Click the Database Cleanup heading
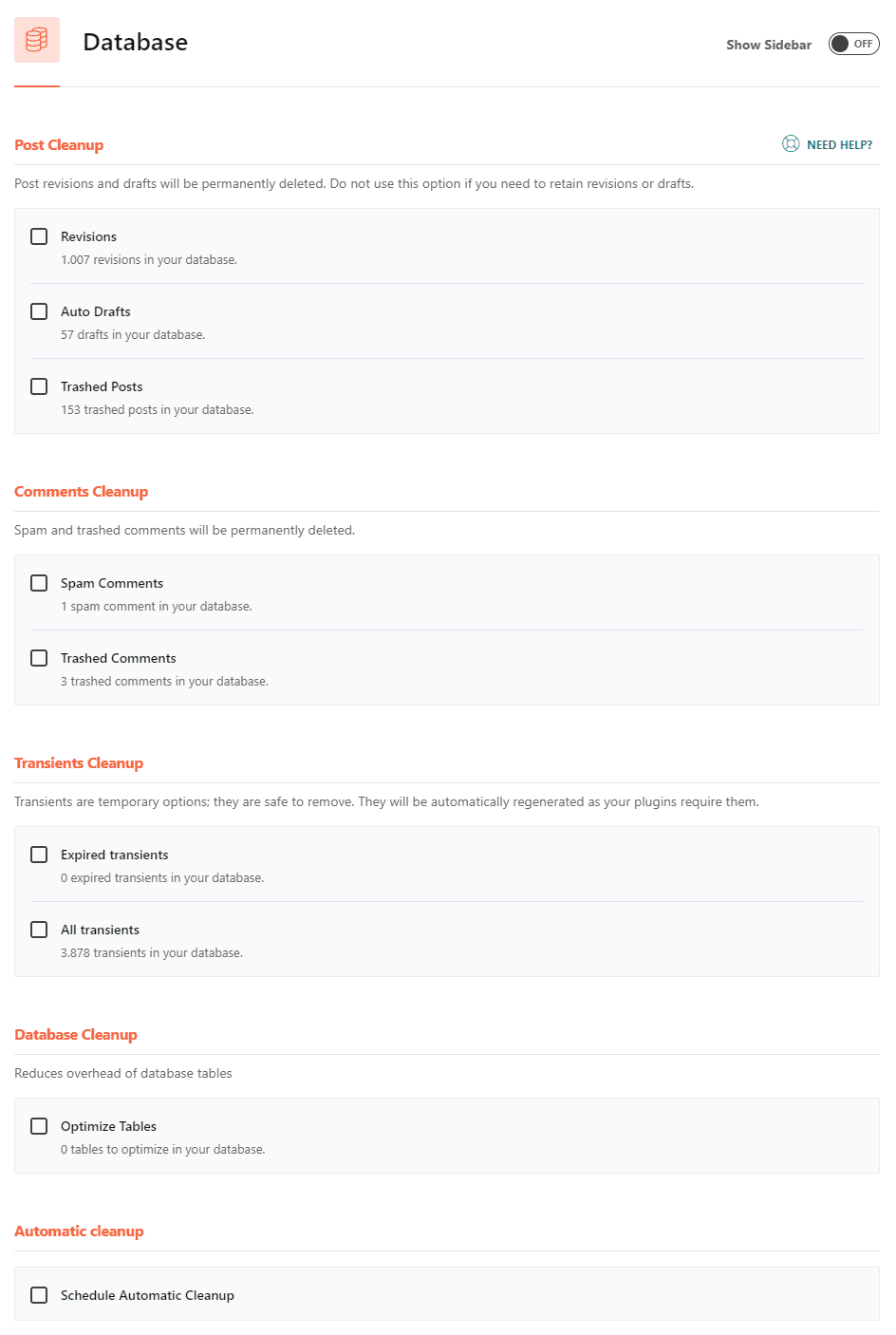The width and height of the screenshot is (896, 1335). point(76,1035)
